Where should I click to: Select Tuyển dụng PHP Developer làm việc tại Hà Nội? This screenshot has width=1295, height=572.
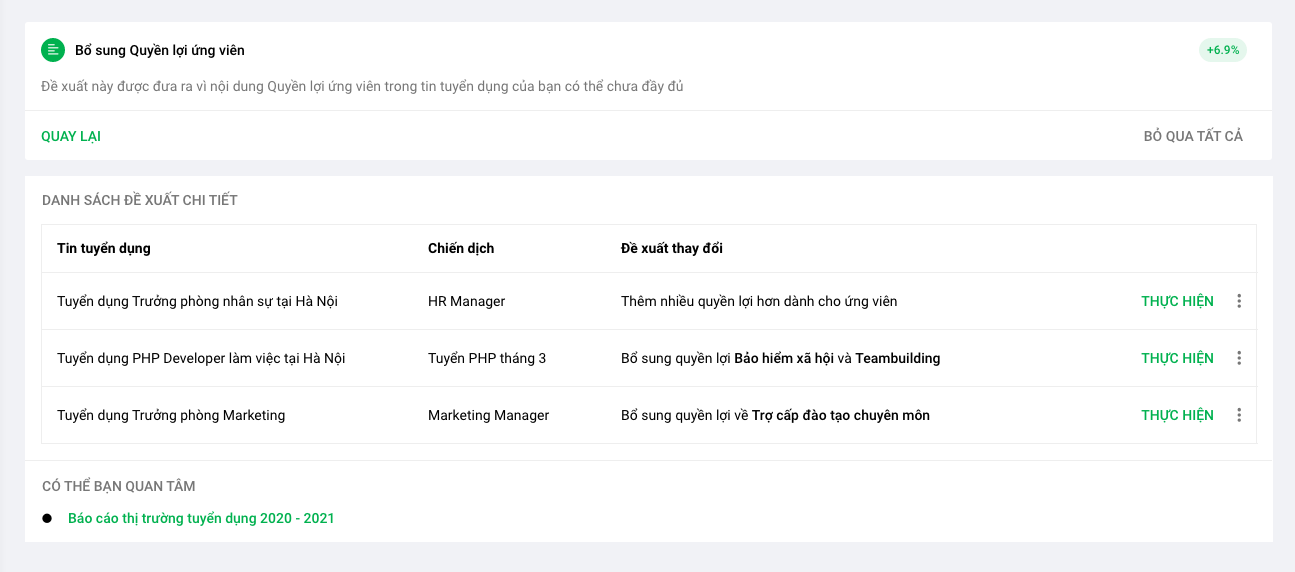click(201, 358)
